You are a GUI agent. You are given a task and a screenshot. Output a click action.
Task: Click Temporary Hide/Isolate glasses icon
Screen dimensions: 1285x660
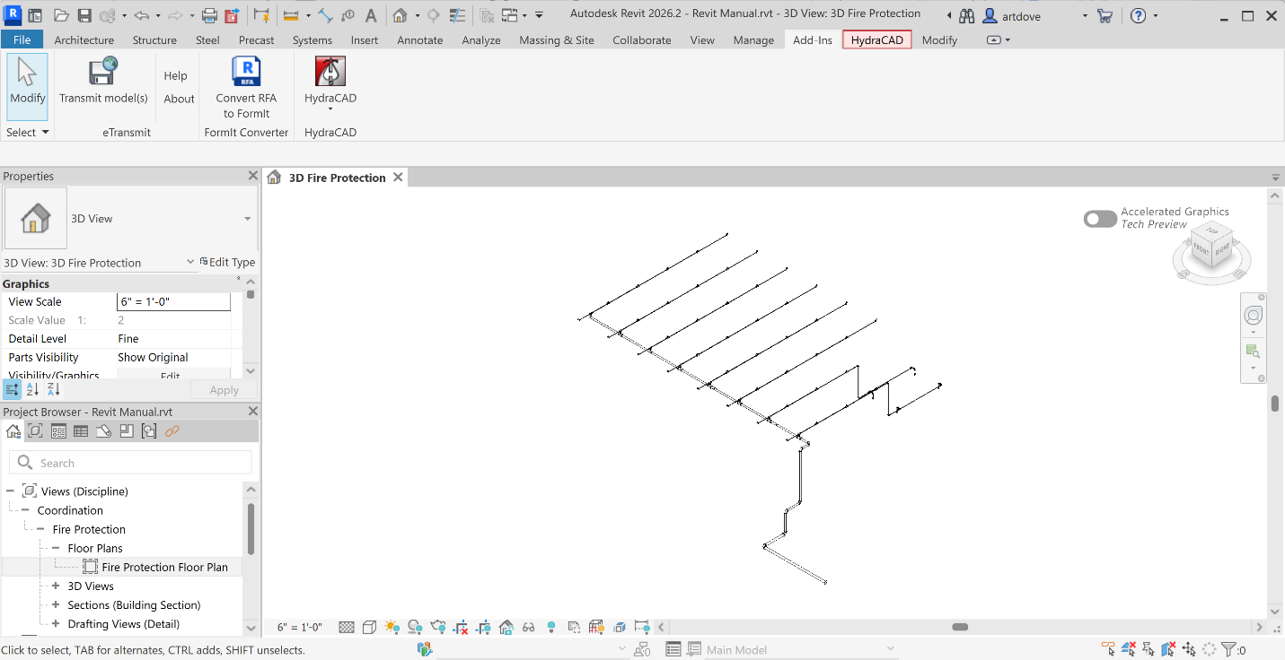529,627
